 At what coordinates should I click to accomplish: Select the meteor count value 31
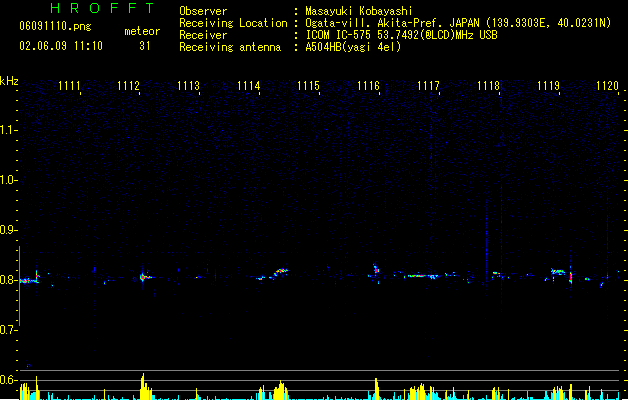[x=145, y=46]
